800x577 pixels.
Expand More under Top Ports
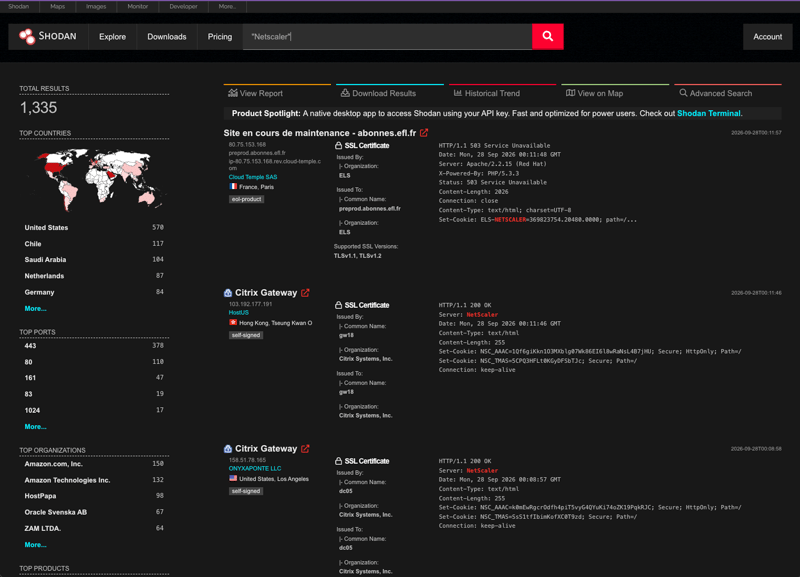pyautogui.click(x=35, y=427)
